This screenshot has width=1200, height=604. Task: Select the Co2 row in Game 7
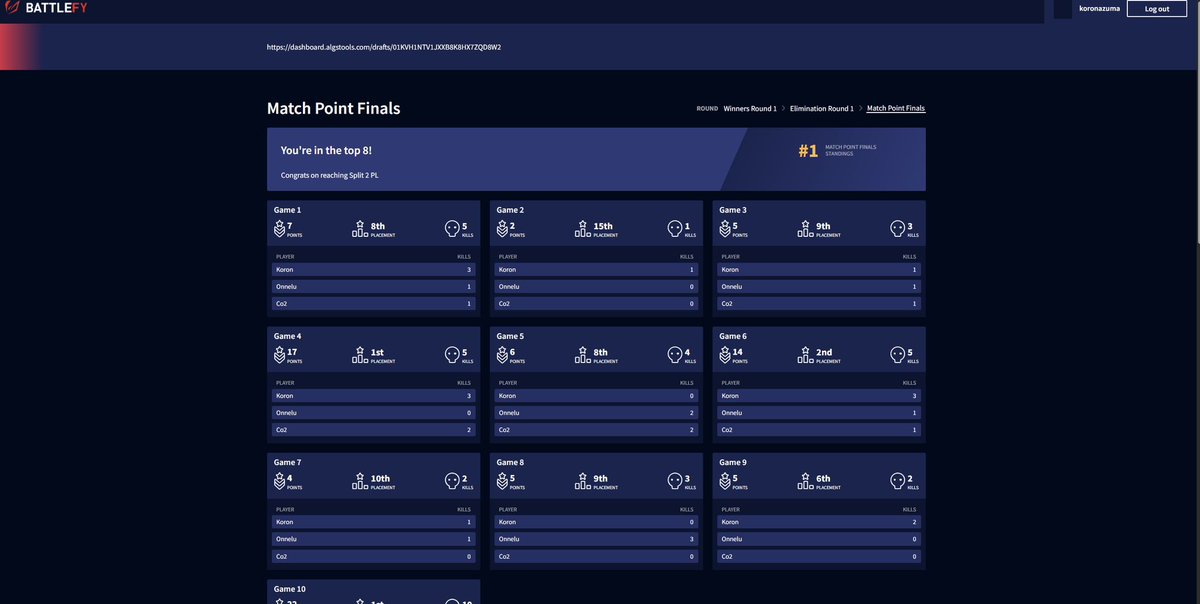(373, 556)
